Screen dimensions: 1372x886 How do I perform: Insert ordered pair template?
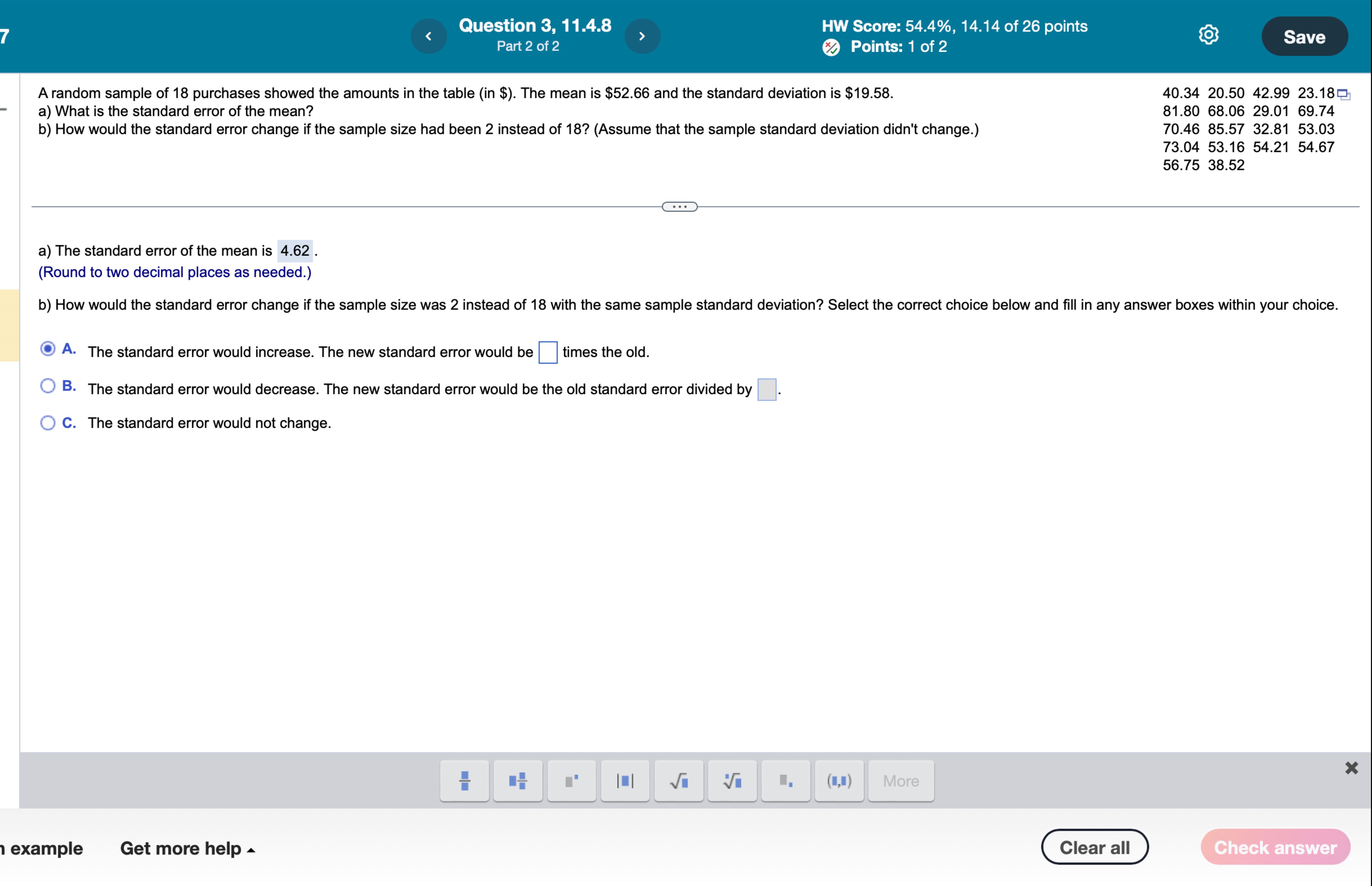(x=839, y=781)
